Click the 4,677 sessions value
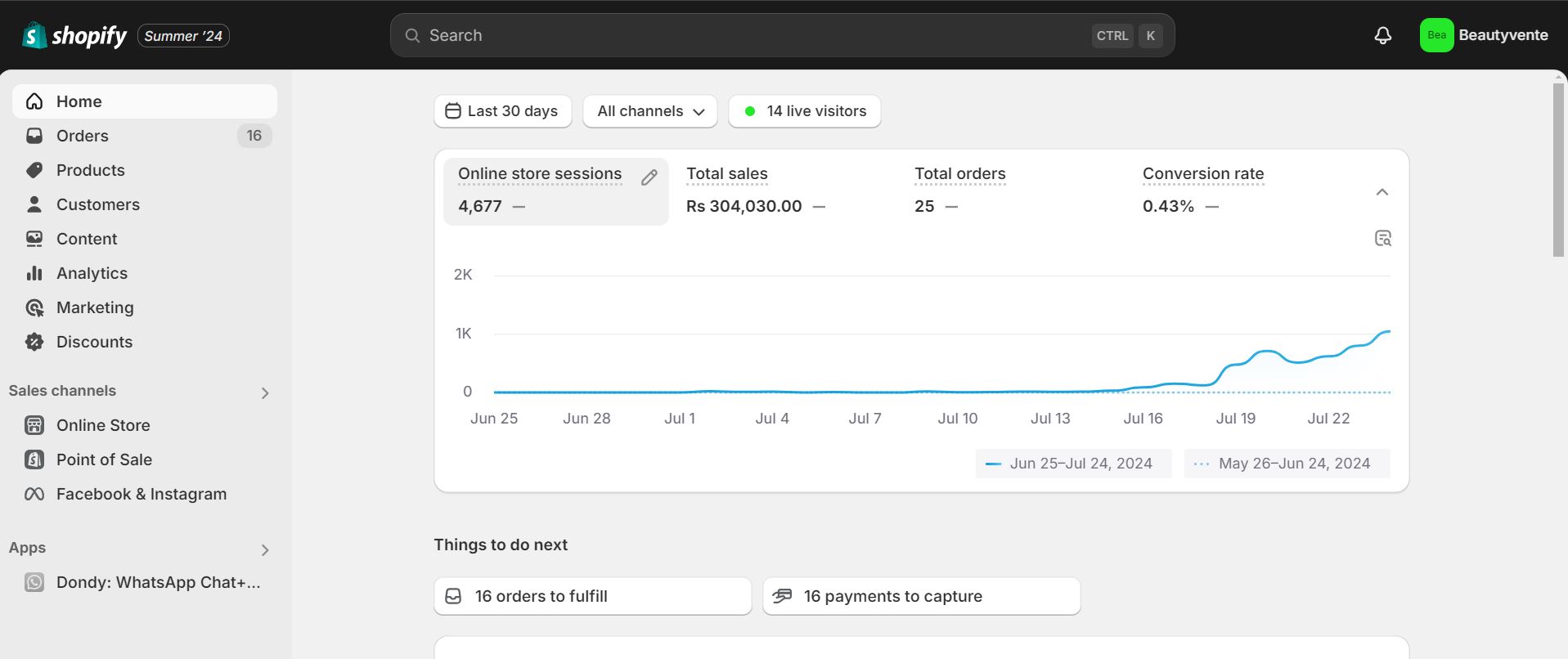The width and height of the screenshot is (1568, 659). pyautogui.click(x=480, y=206)
